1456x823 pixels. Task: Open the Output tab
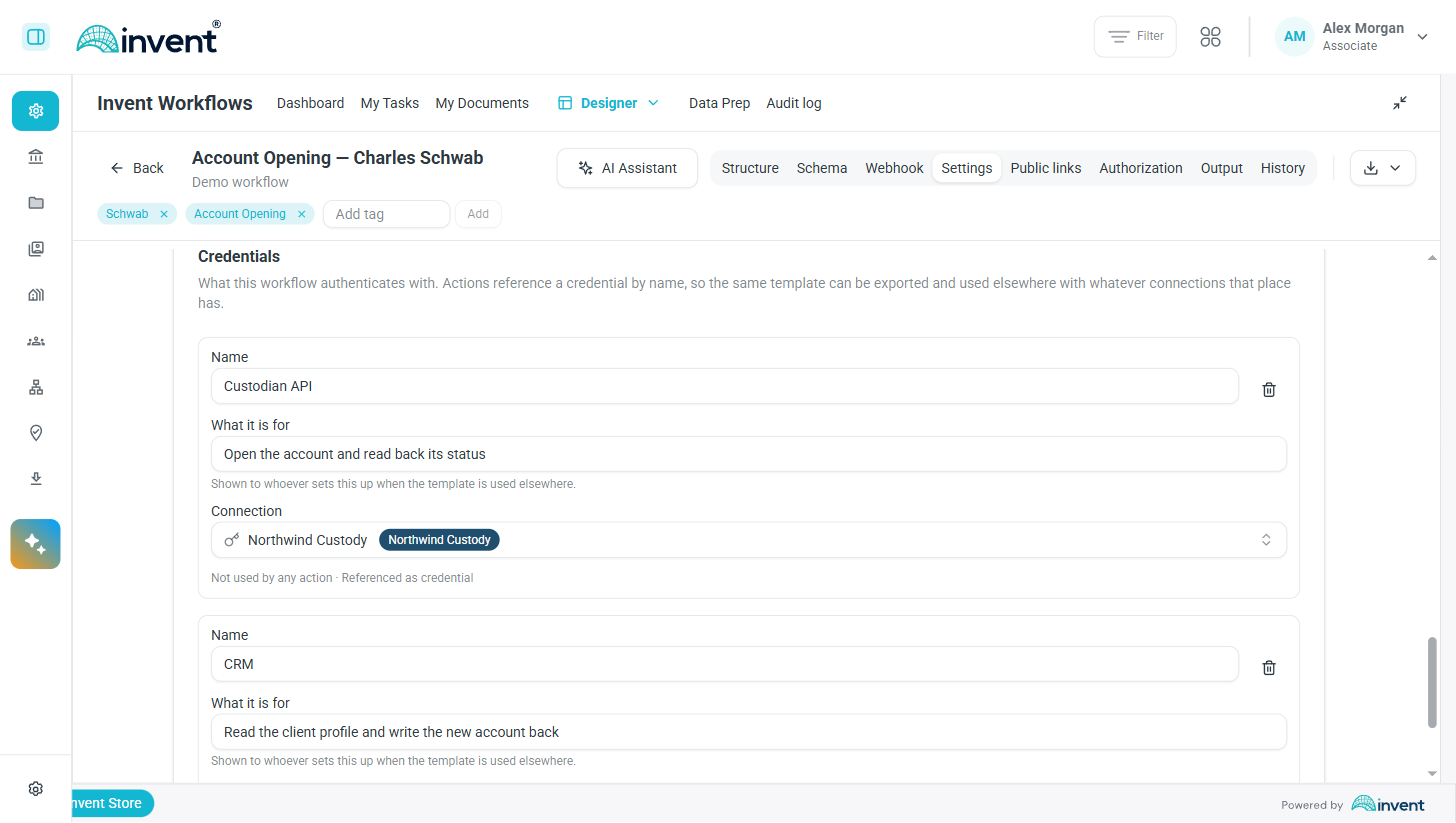click(1222, 168)
